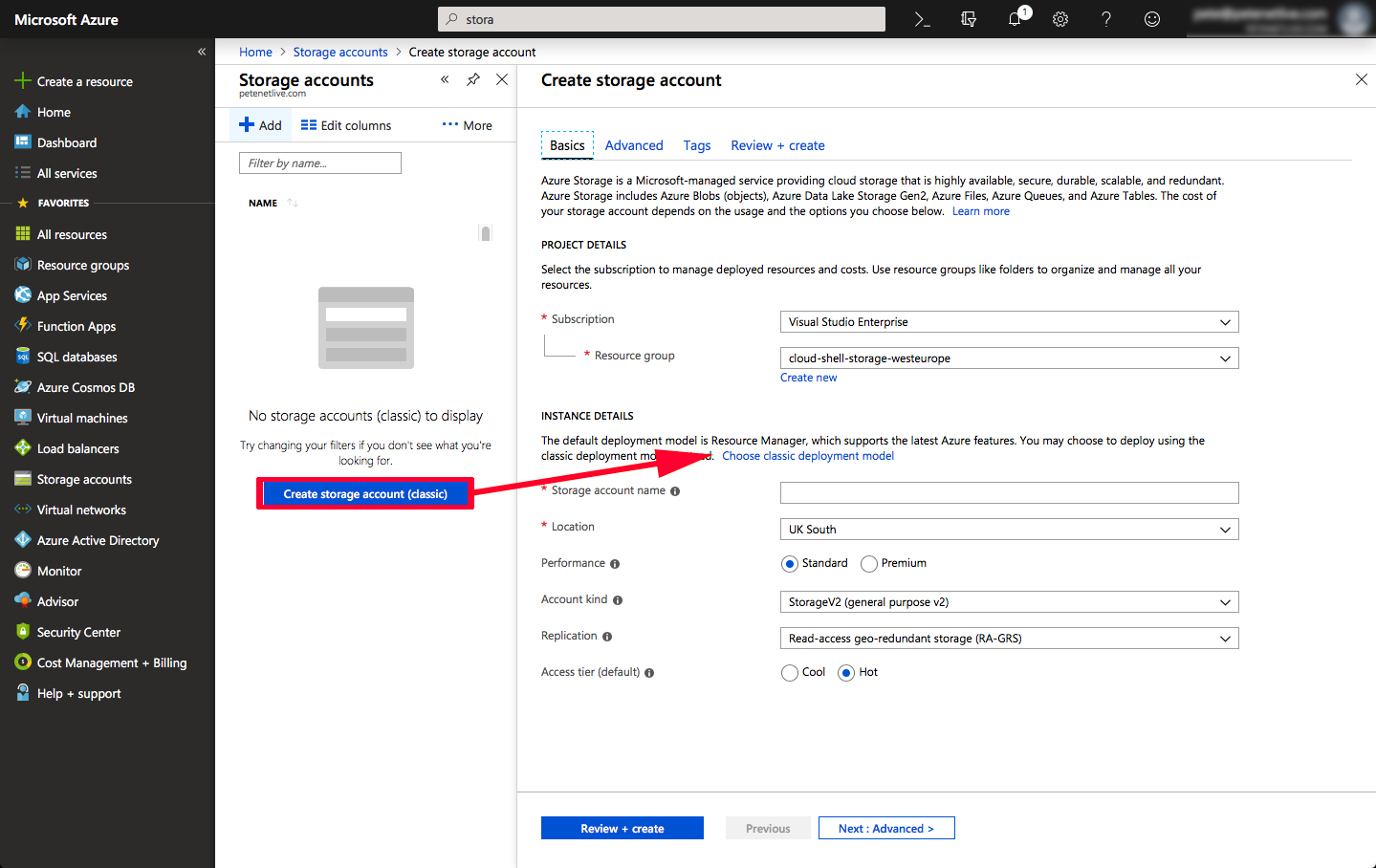Pin the Storage accounts blade

tap(473, 79)
